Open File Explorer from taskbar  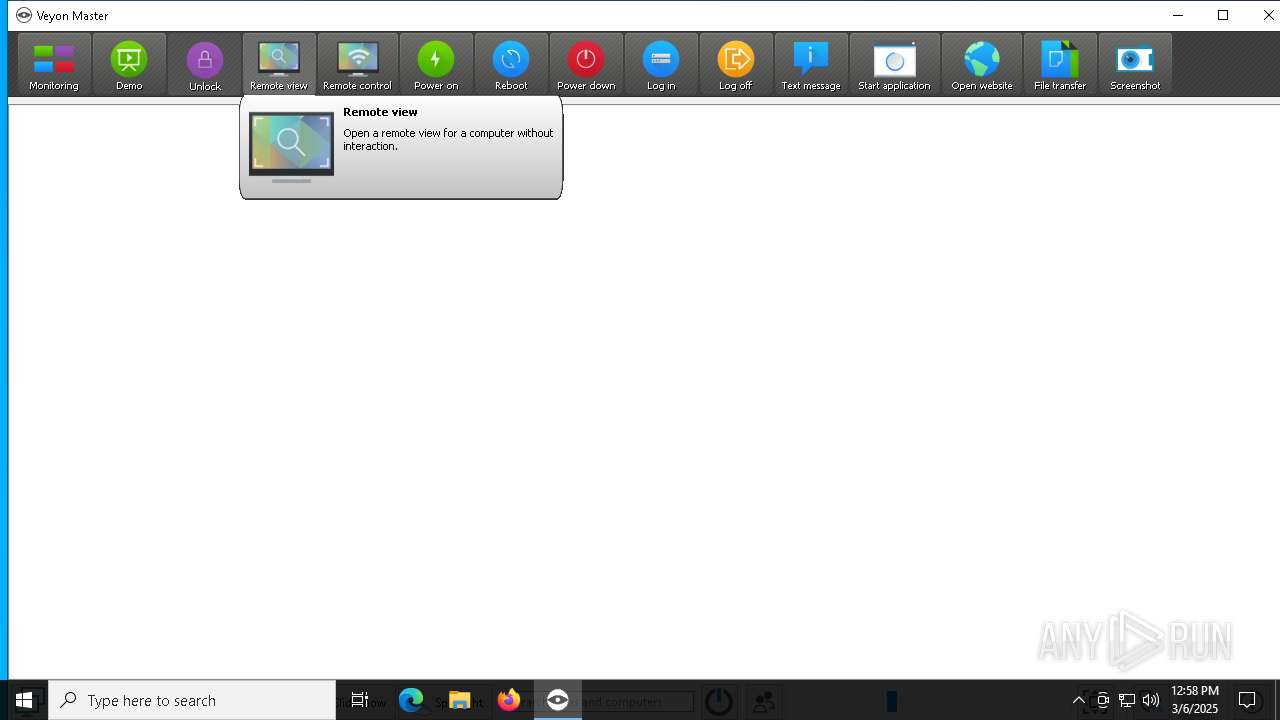460,700
